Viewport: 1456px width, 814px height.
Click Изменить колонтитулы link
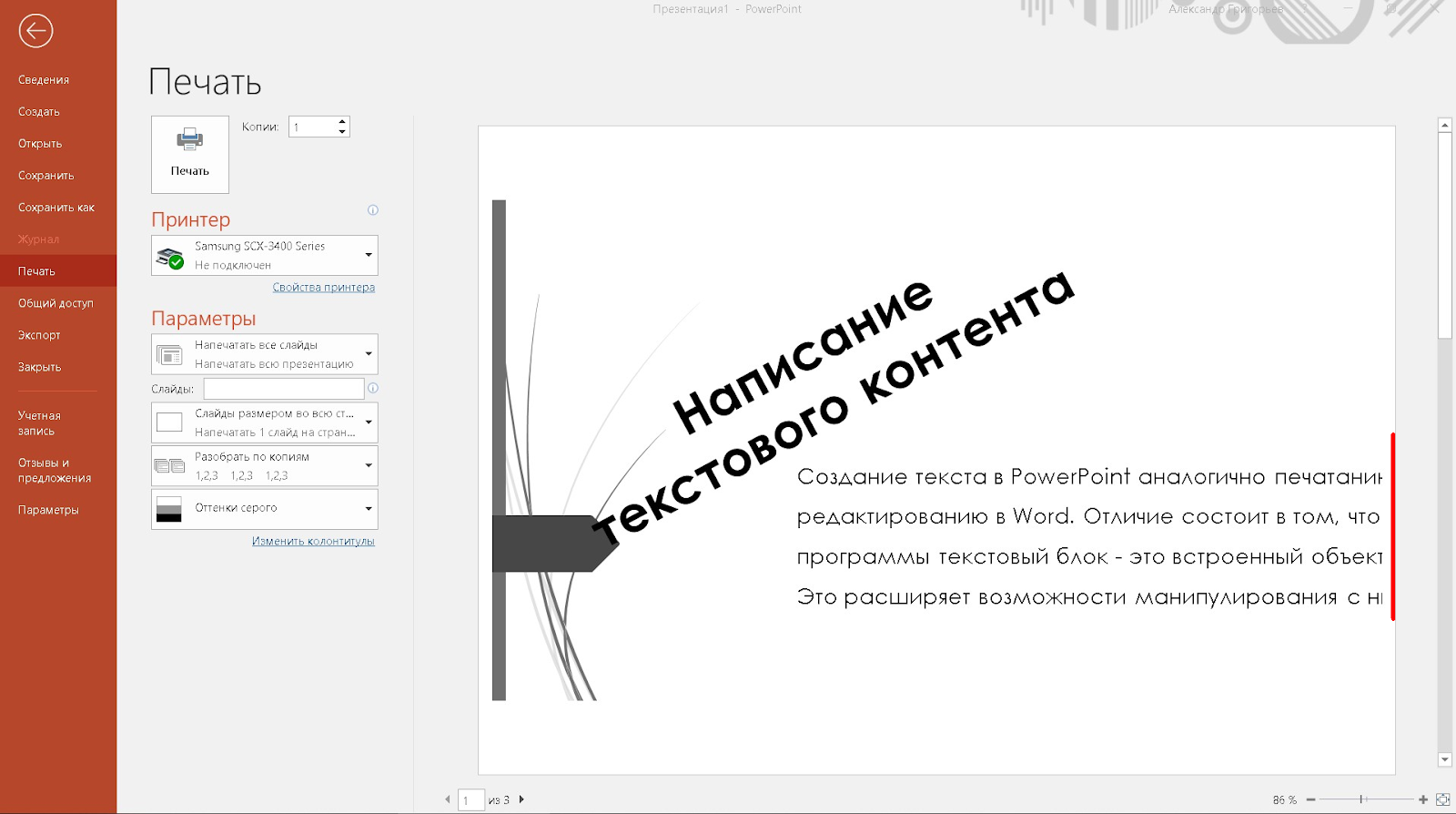pos(313,542)
